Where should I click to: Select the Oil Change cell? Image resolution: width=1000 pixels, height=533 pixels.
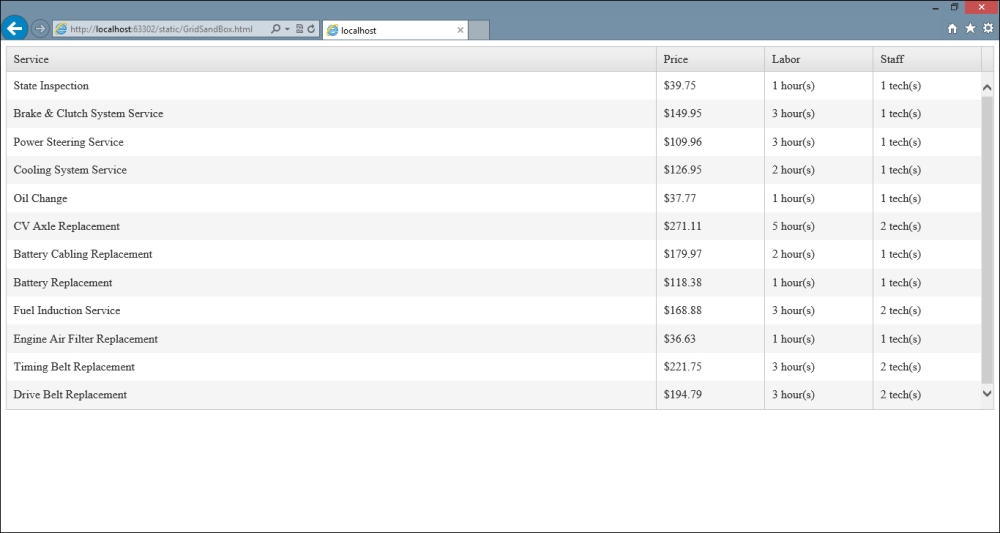331,198
